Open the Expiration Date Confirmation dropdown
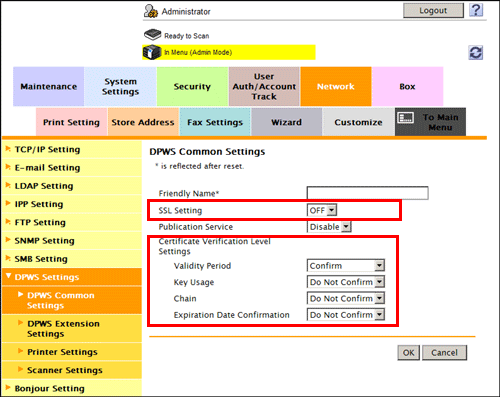 pos(346,315)
